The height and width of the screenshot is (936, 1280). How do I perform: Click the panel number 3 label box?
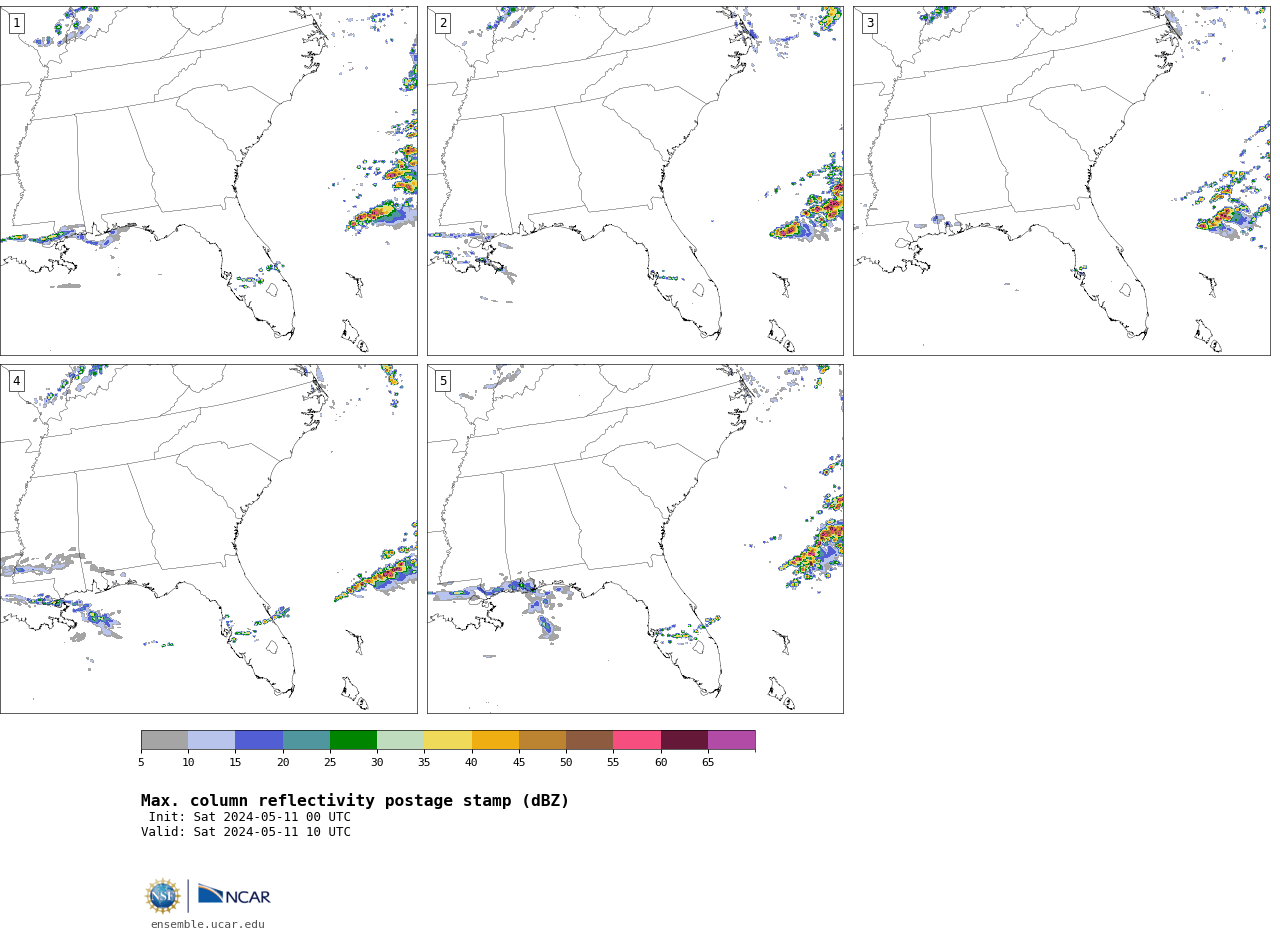(869, 23)
